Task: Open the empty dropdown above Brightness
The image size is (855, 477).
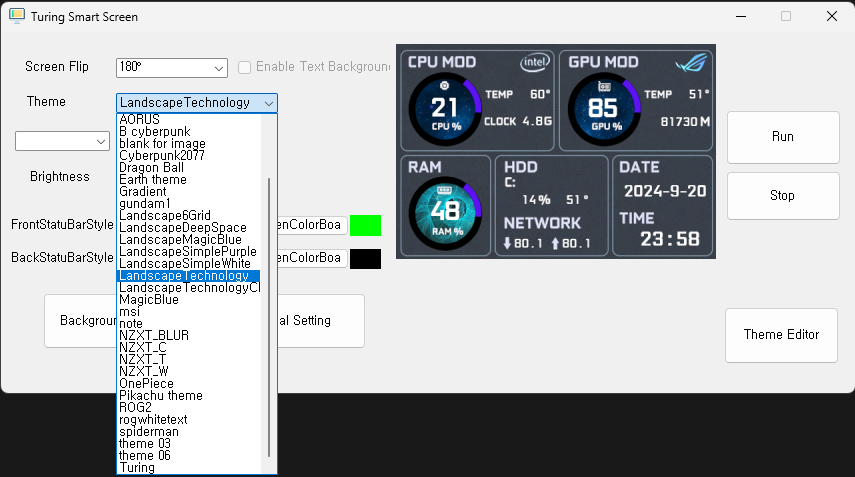Action: click(x=62, y=141)
